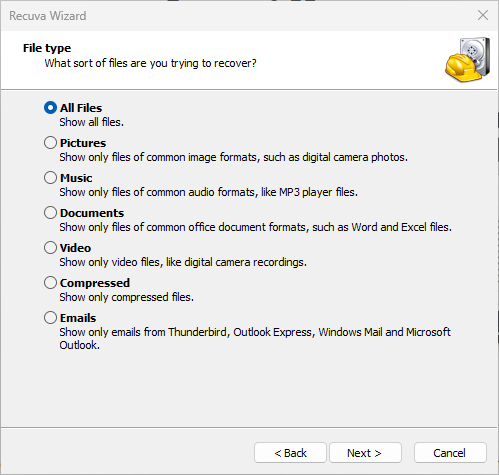The image size is (499, 475).
Task: Click the Recuva Wizard title bar text
Action: click(x=48, y=16)
